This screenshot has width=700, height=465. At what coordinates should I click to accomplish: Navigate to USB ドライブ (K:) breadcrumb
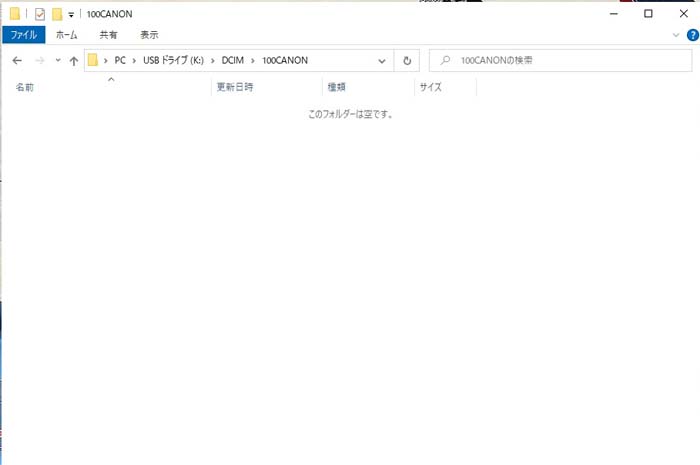173,60
